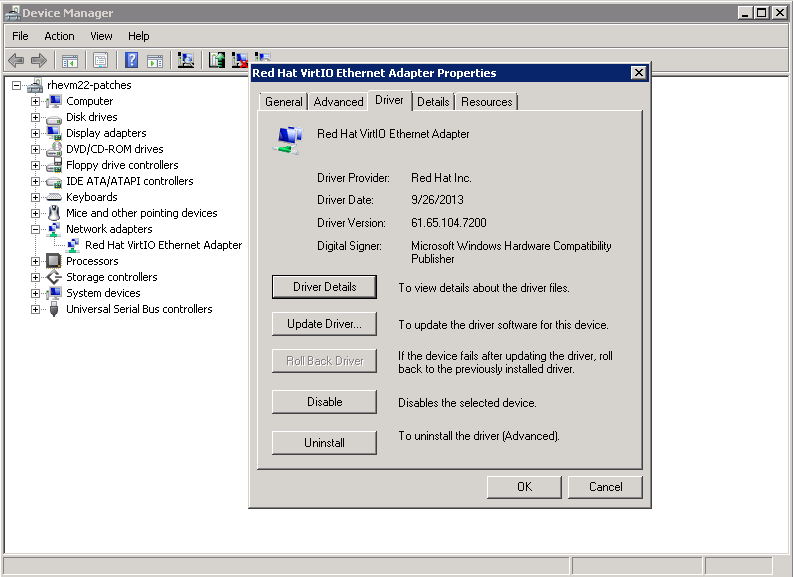The height and width of the screenshot is (577, 793).
Task: Switch to the General tab
Action: (x=284, y=102)
